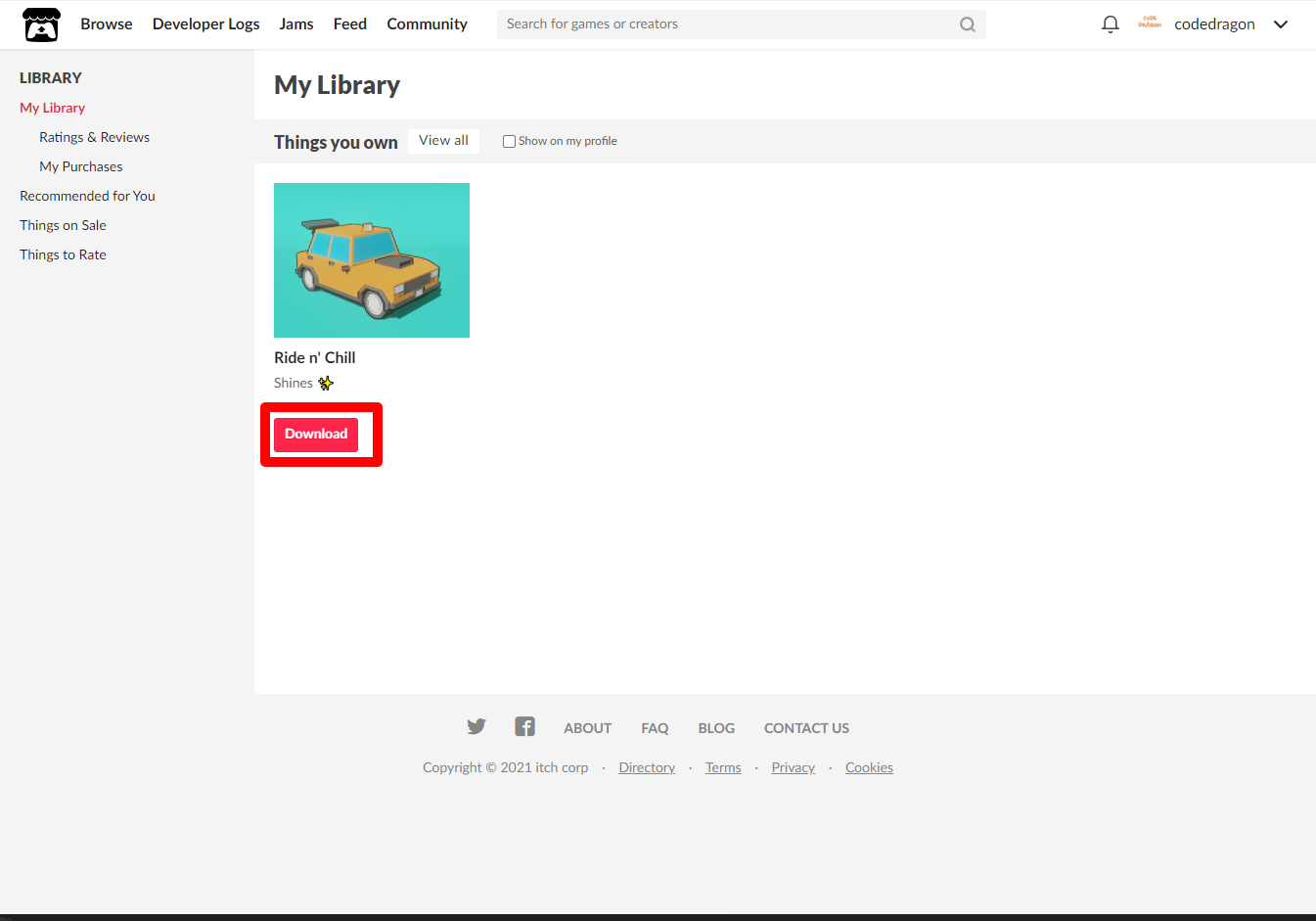Toggle Show on my profile checkbox
1316x921 pixels.
pyautogui.click(x=509, y=141)
